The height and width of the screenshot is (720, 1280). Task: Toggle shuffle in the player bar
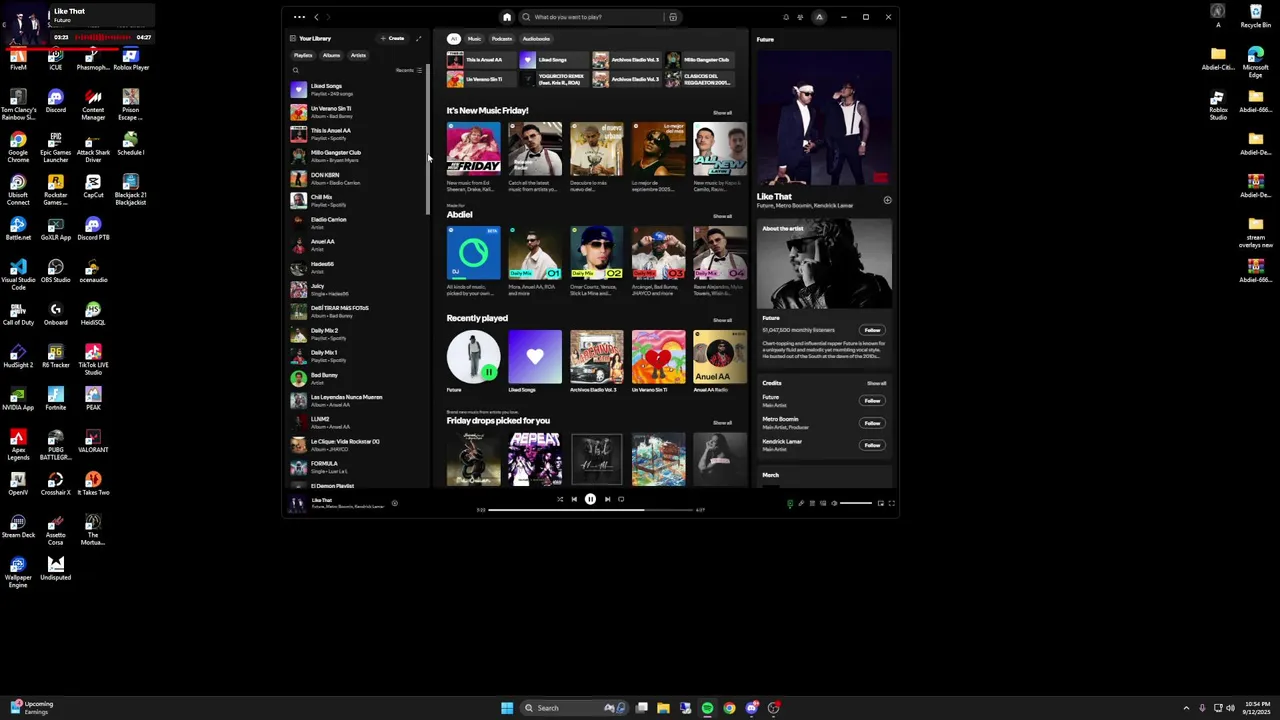point(560,499)
